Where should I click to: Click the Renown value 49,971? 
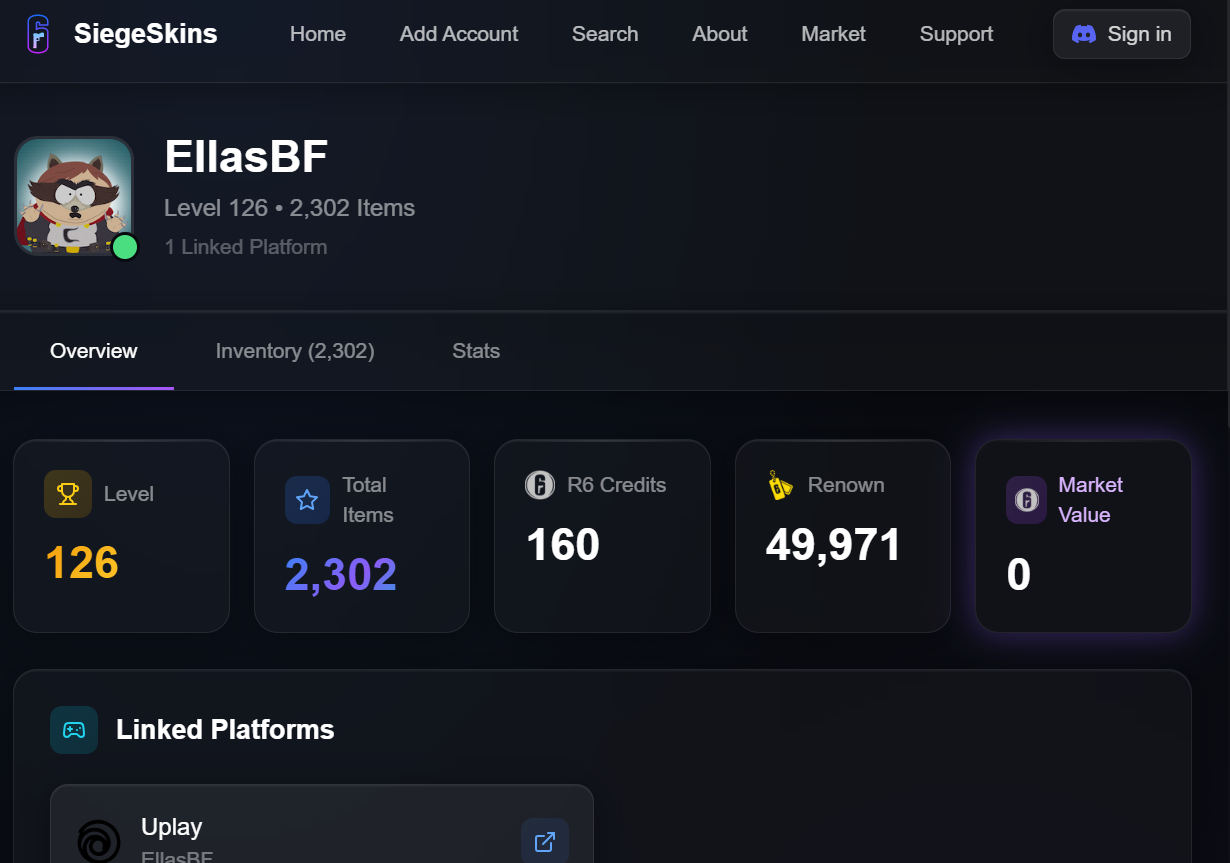pyautogui.click(x=834, y=545)
